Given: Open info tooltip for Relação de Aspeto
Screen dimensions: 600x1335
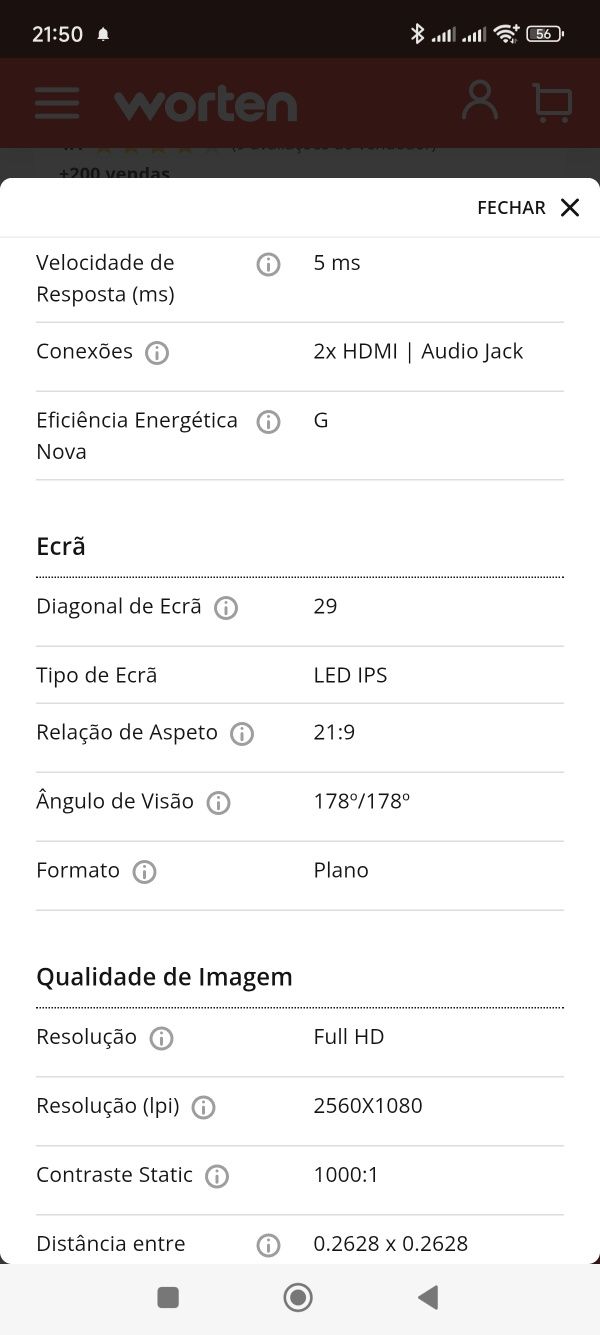Looking at the screenshot, I should click(x=242, y=734).
